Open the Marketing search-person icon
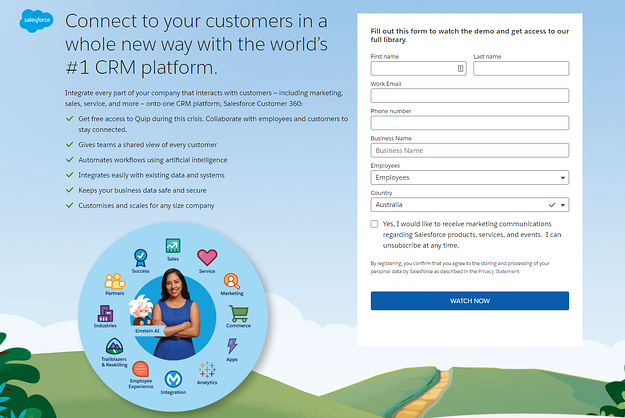The height and width of the screenshot is (418, 625). click(232, 281)
